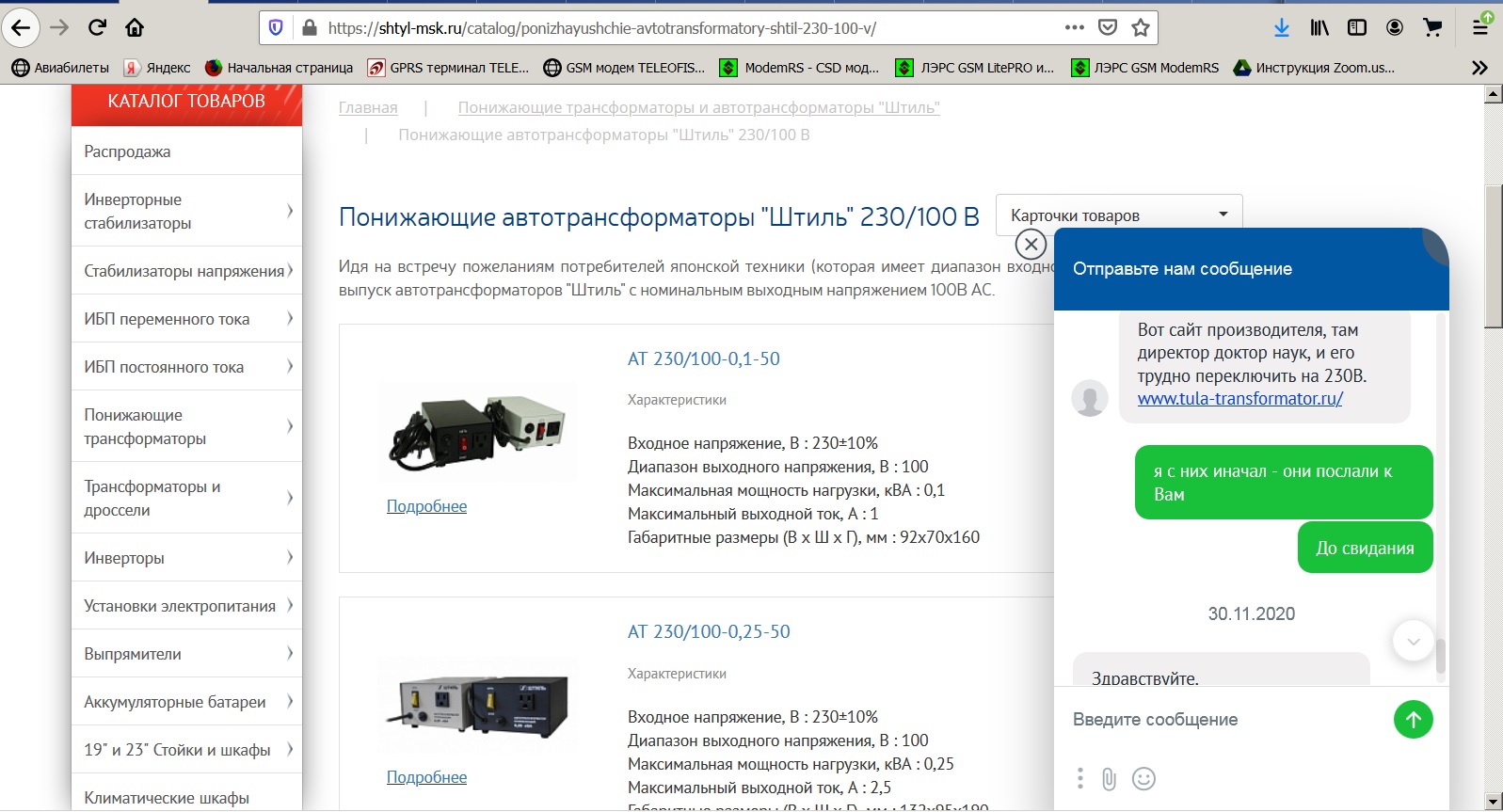
Task: Open the Яндекс bookmark
Action: pyautogui.click(x=157, y=68)
